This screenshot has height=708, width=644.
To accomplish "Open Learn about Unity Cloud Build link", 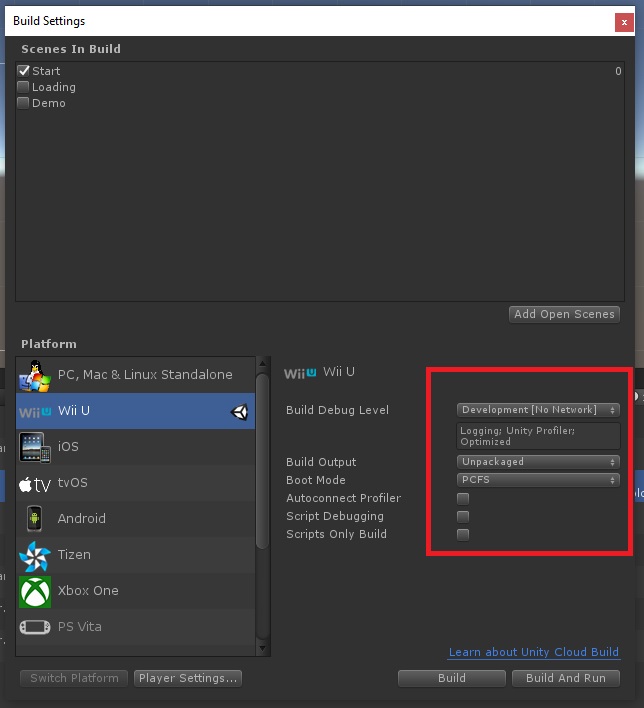I will click(x=534, y=652).
